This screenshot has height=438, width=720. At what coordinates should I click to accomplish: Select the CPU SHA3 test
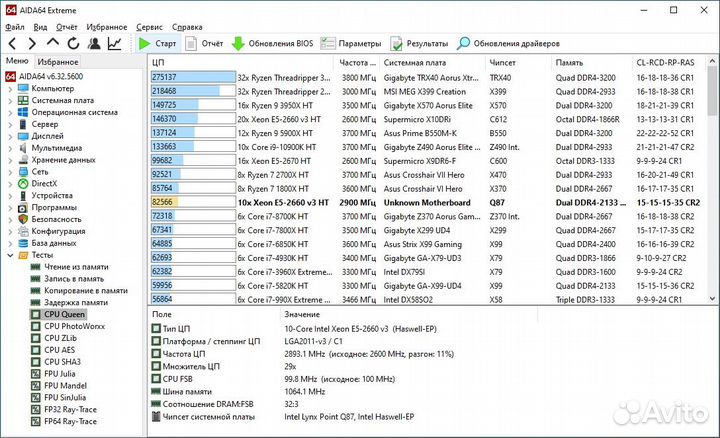click(56, 362)
